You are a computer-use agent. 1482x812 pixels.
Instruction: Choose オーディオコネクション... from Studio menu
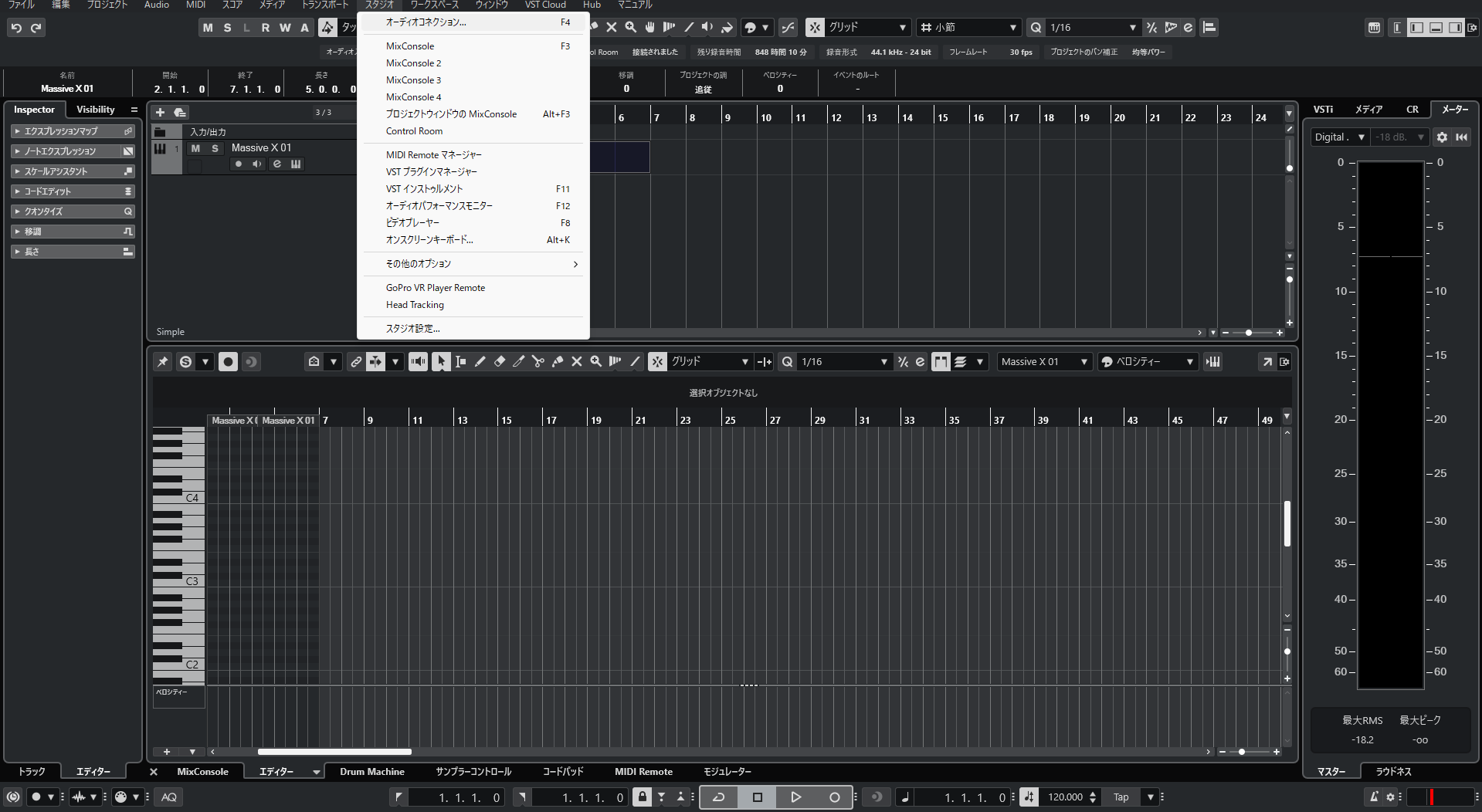[473, 22]
